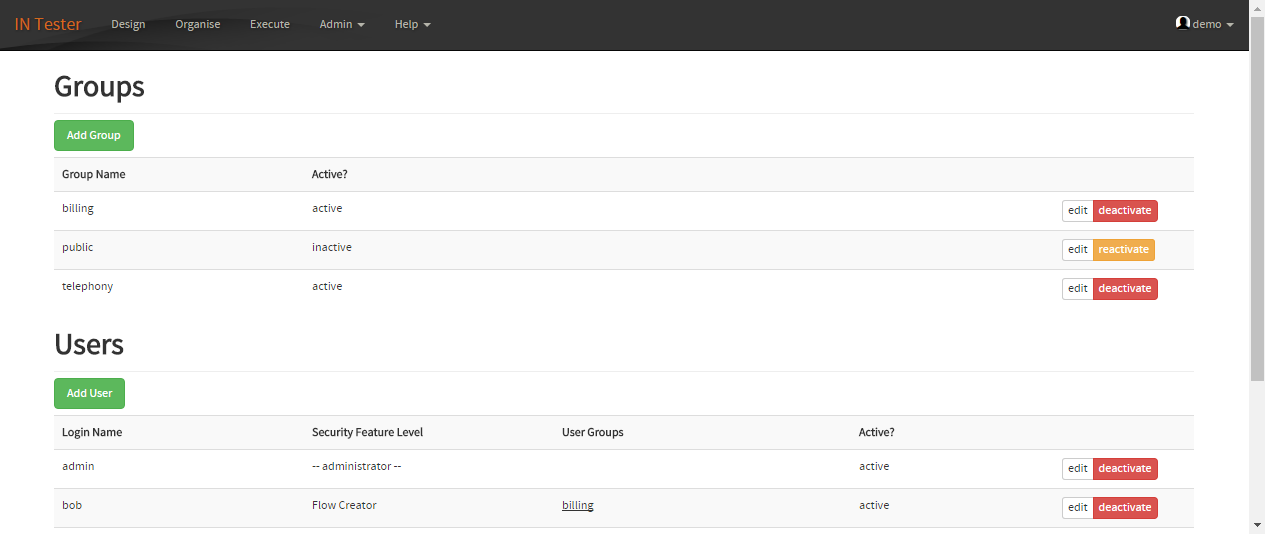Edit the bob user

click(1077, 507)
